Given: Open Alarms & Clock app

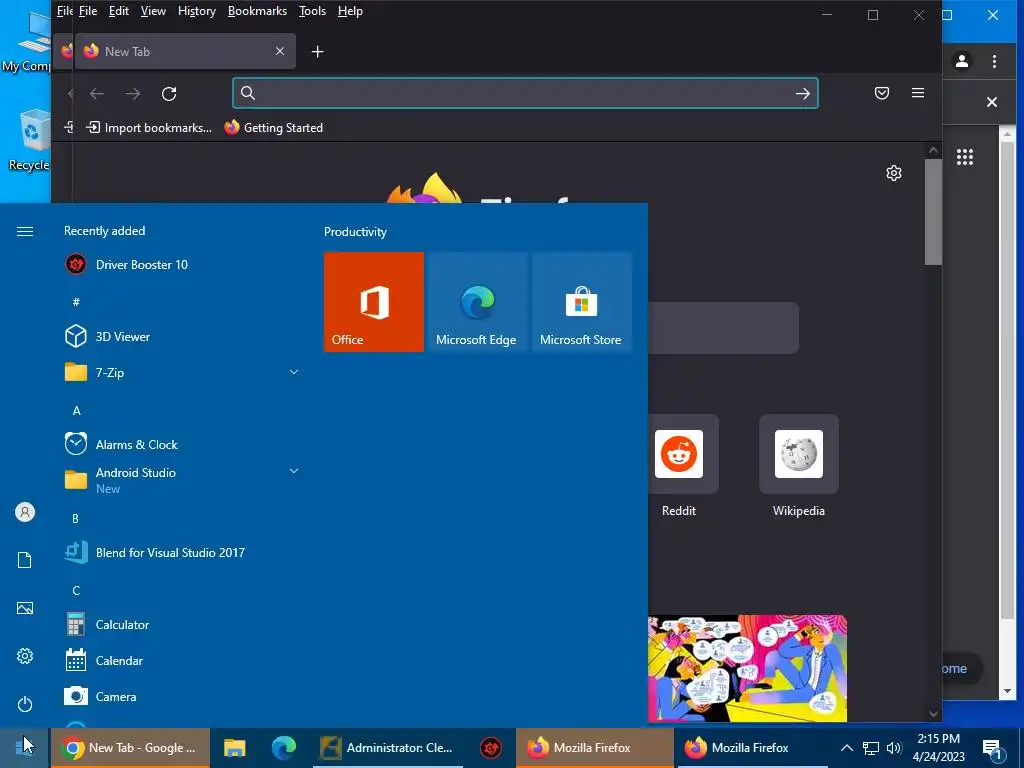Looking at the screenshot, I should point(182,444).
